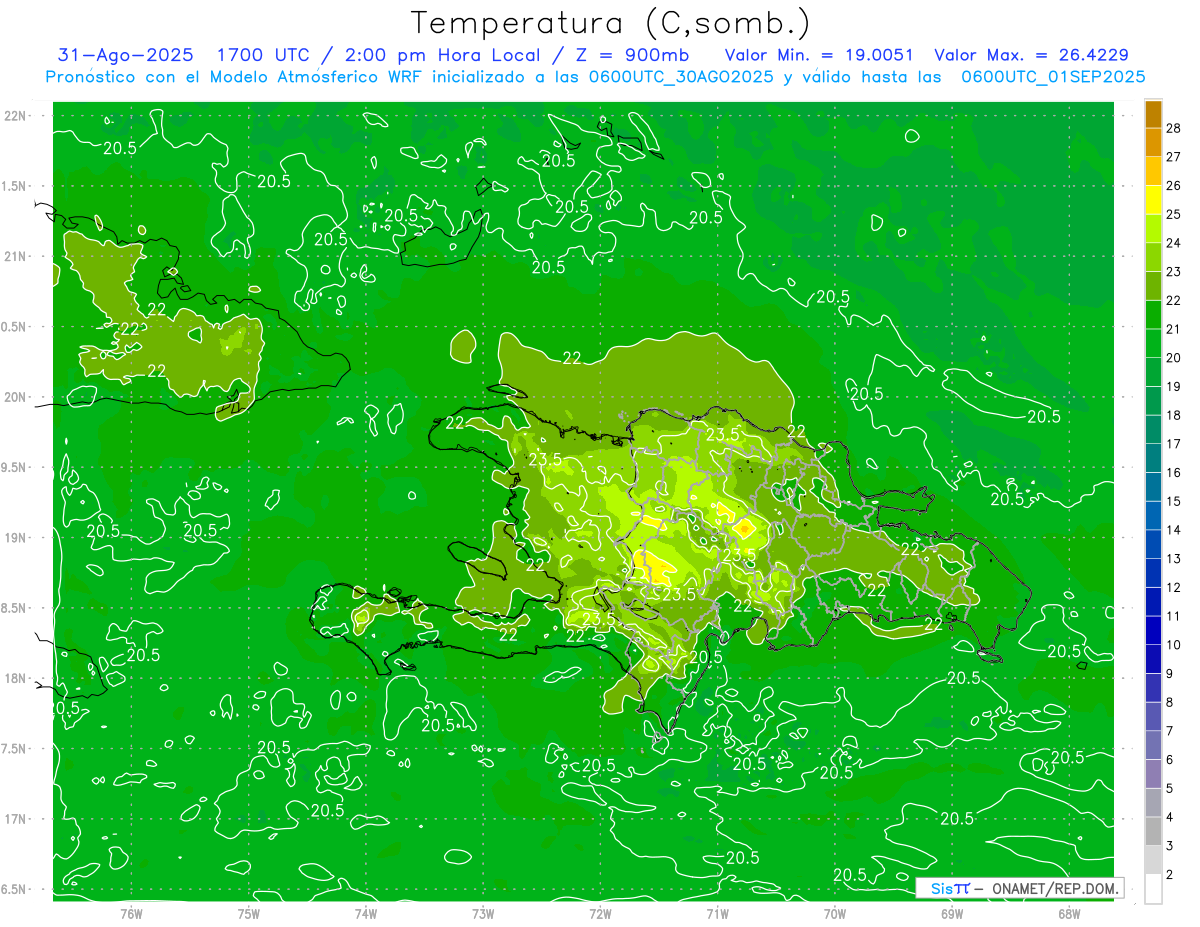Click the 70W longitude axis label

coord(834,913)
